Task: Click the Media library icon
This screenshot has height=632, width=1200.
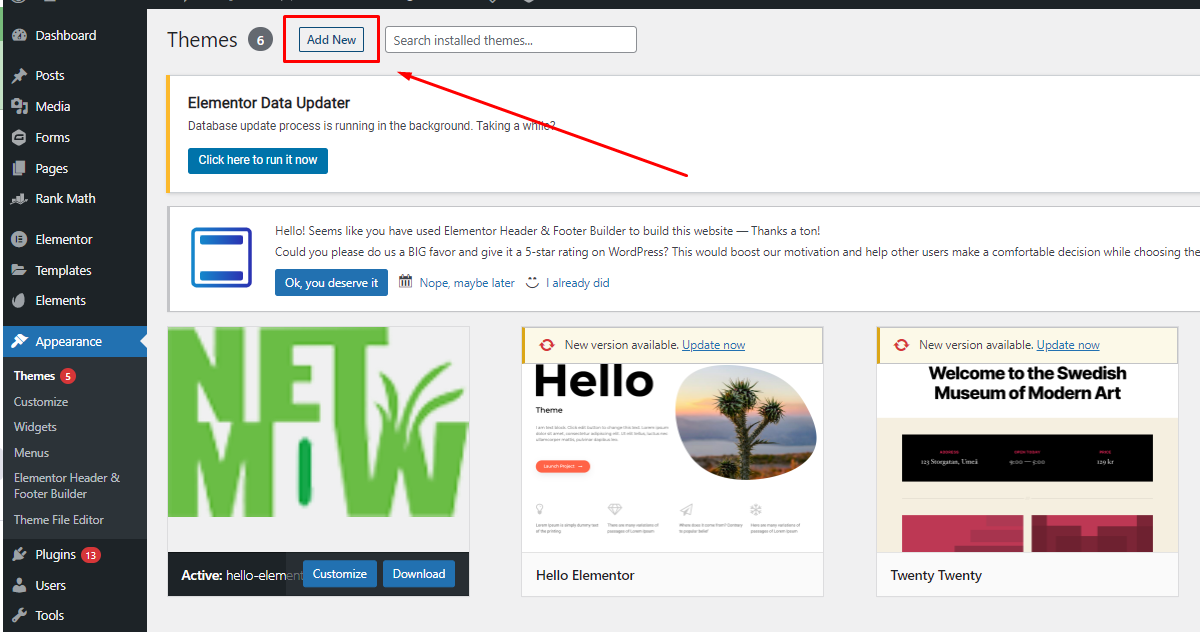Action: click(19, 106)
